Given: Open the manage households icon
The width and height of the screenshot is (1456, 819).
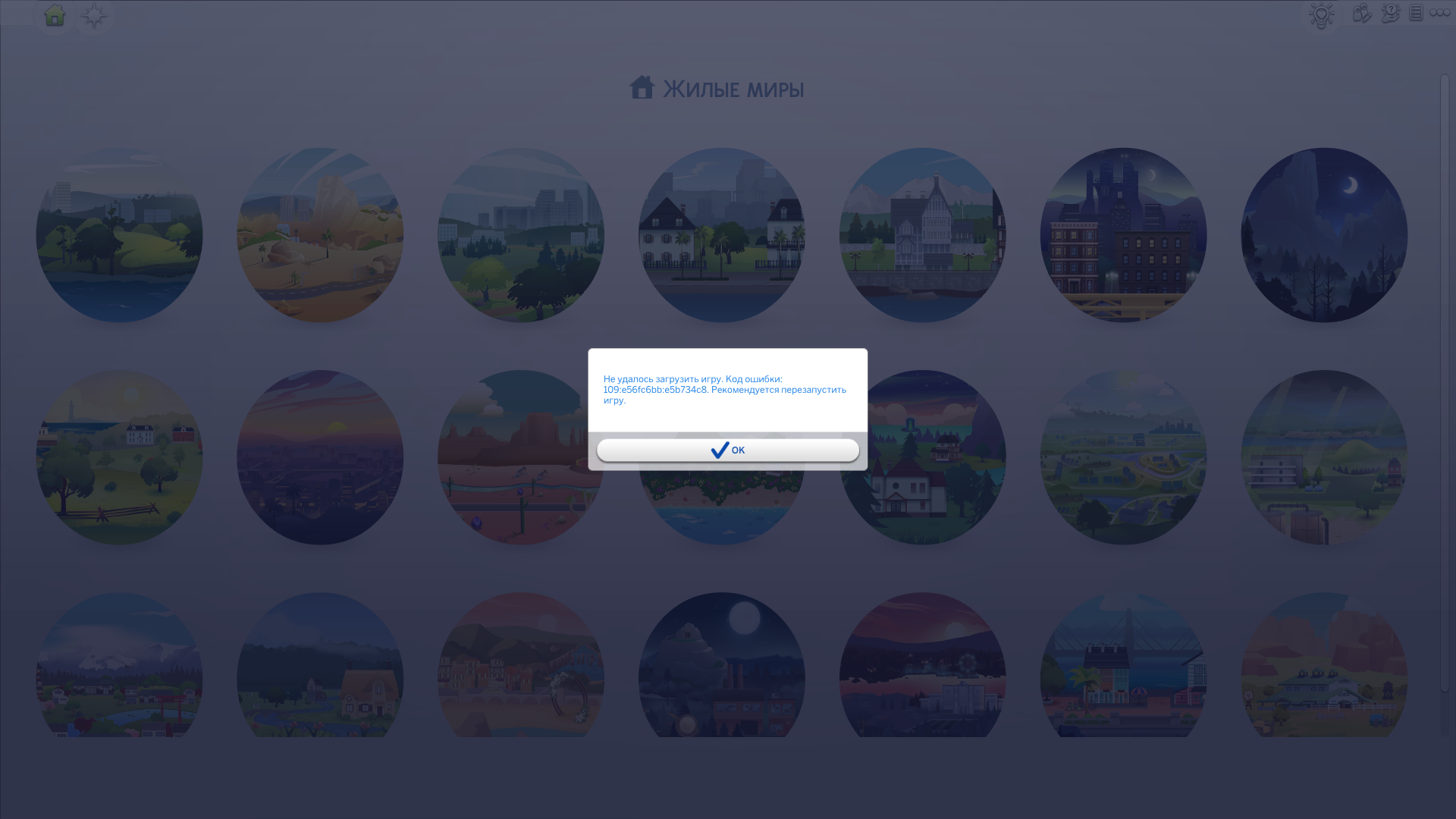Looking at the screenshot, I should (x=1362, y=13).
